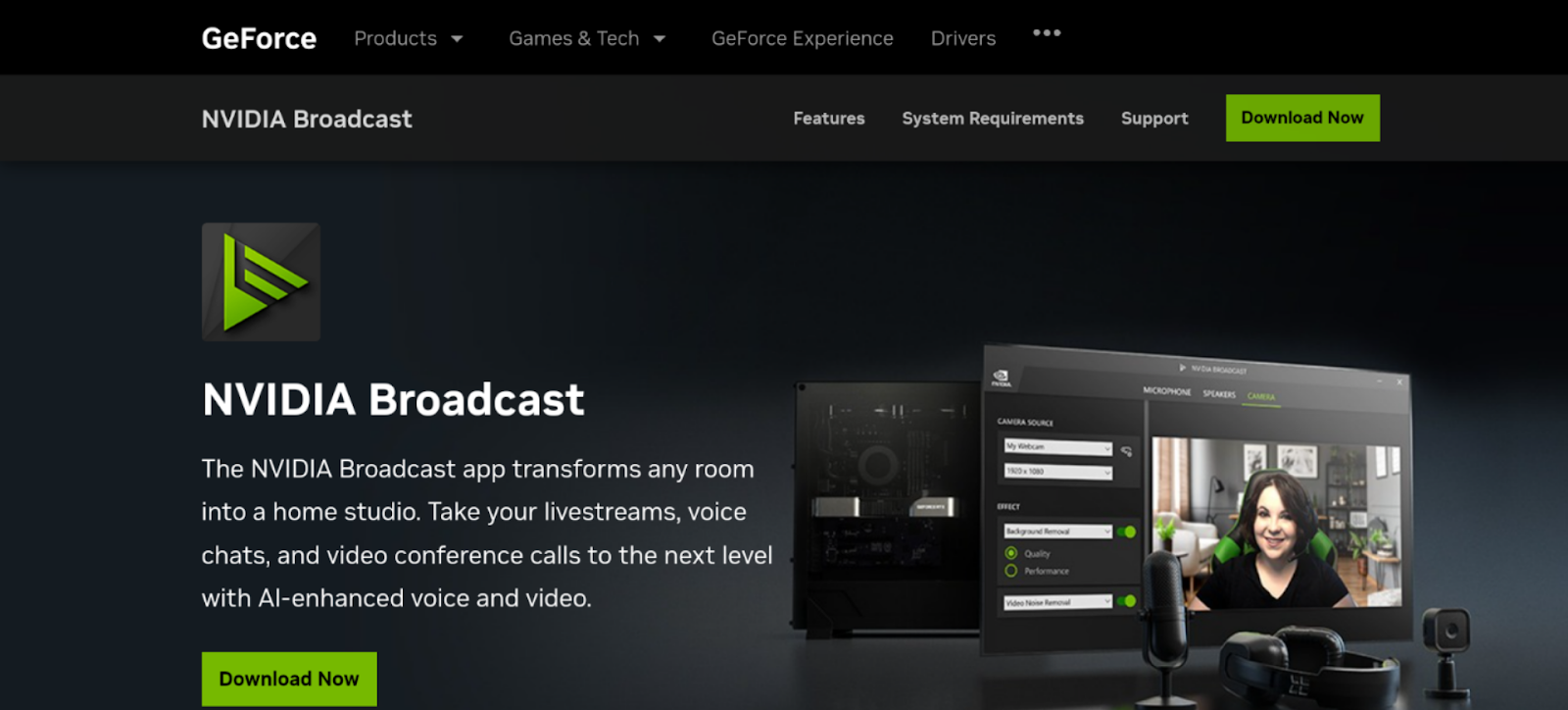Open the three-dot more menu
This screenshot has width=1568, height=710.
click(x=1047, y=33)
